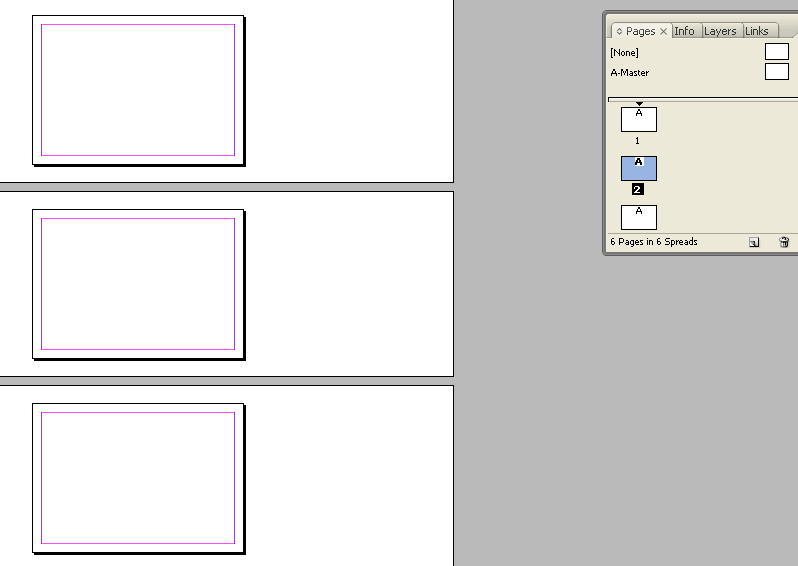Switch to the Layers tab
The height and width of the screenshot is (566, 798).
point(720,31)
